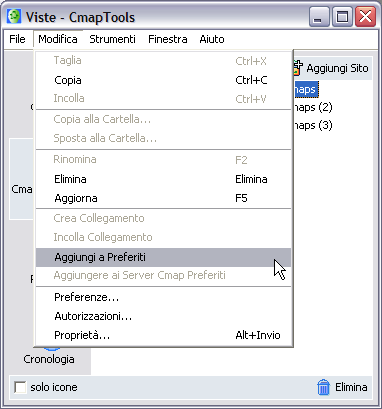
Task: Collapse the open Modifica menu
Action: [58, 39]
